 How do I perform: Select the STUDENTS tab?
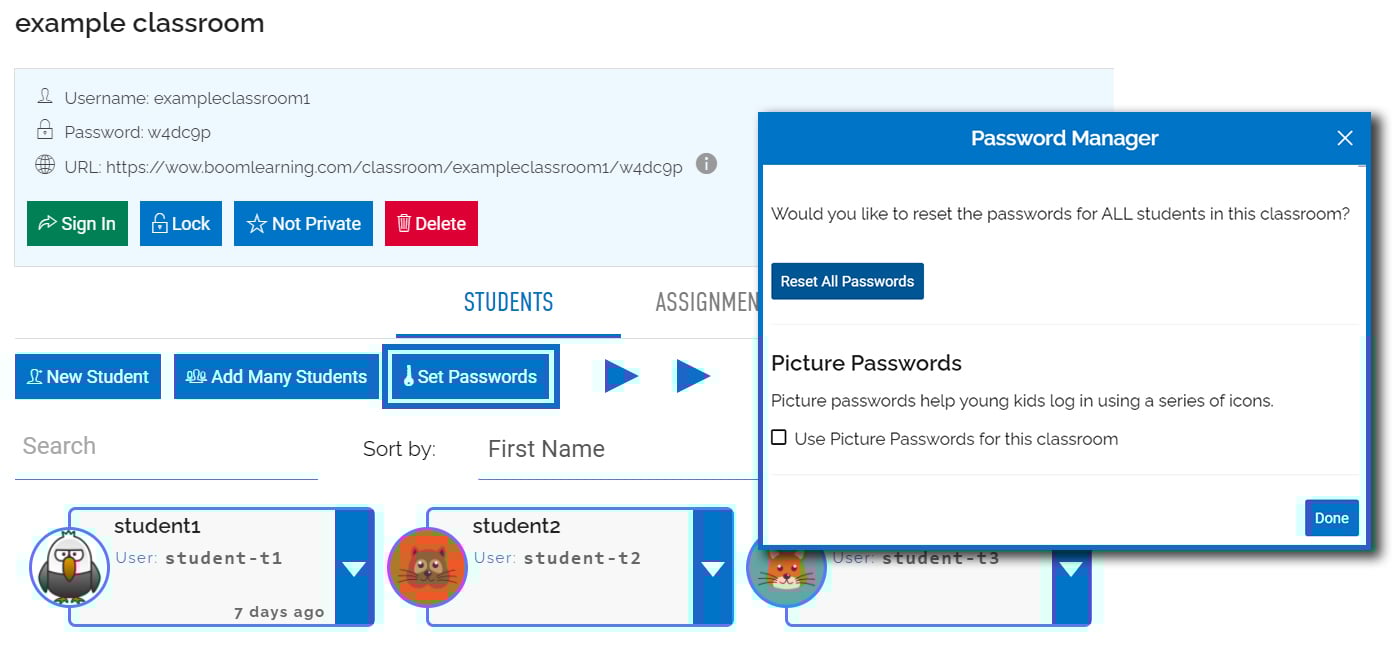508,301
